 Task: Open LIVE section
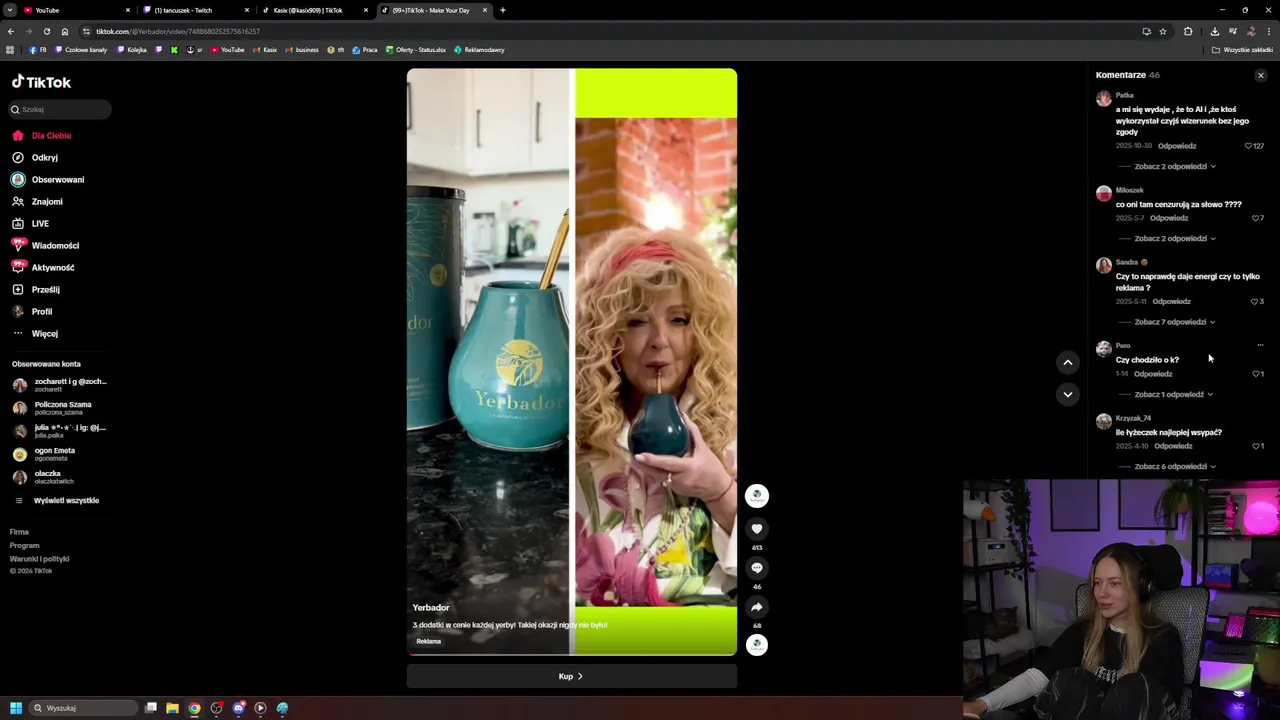point(39,223)
